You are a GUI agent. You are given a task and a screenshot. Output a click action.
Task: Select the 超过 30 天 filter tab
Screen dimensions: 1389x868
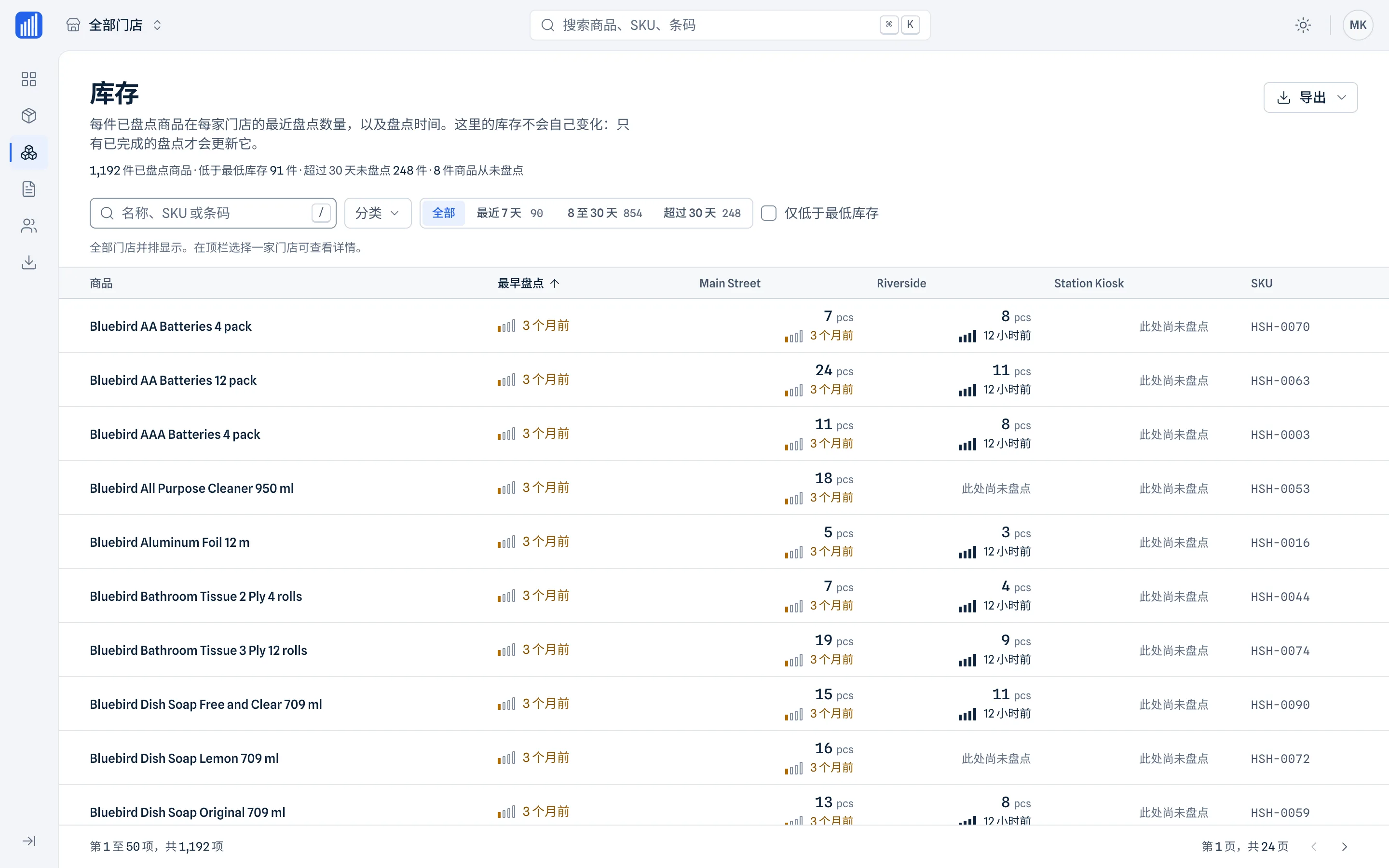pyautogui.click(x=702, y=213)
